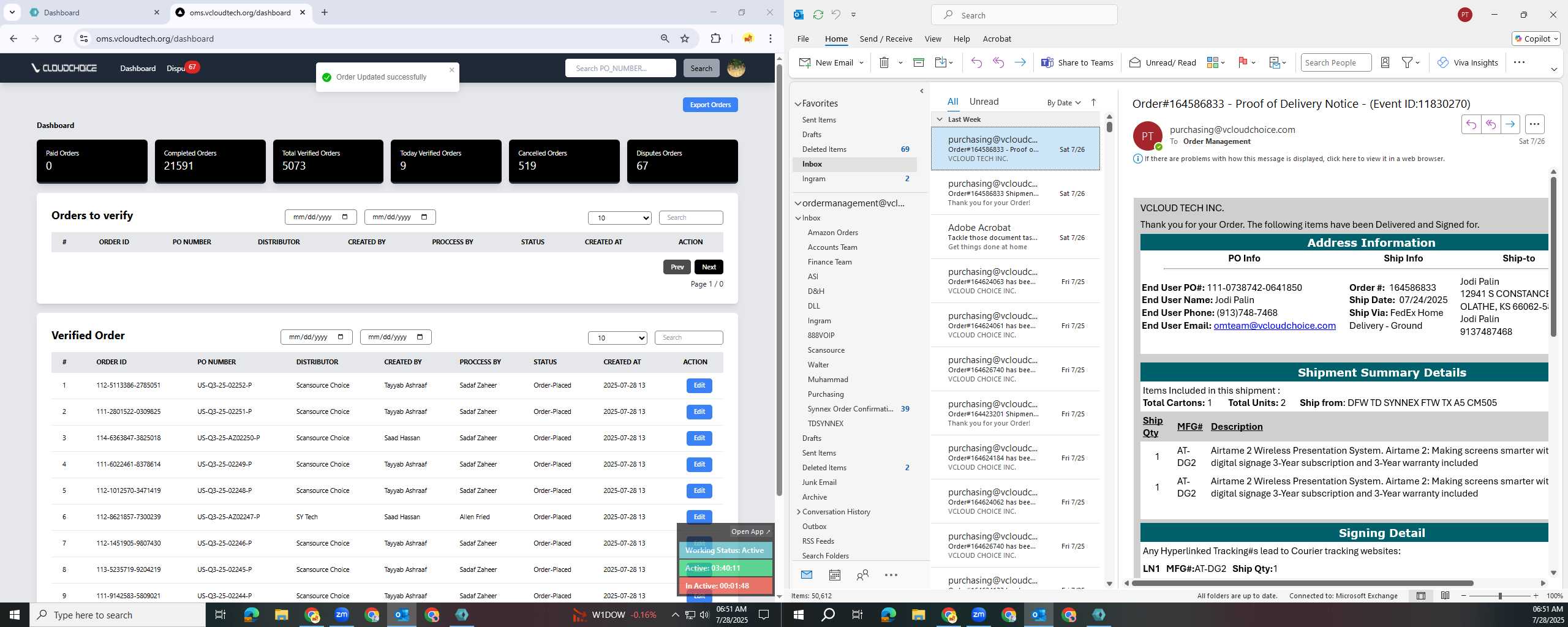Open the By Date sort dropdown

click(x=1064, y=102)
